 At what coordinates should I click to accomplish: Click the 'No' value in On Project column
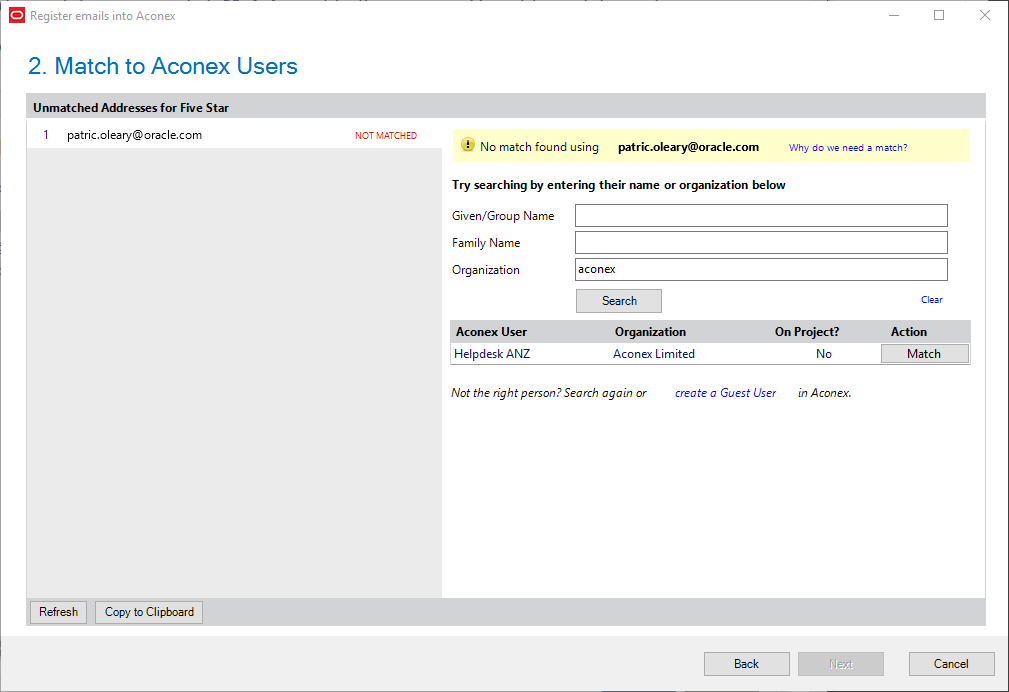[x=824, y=354]
